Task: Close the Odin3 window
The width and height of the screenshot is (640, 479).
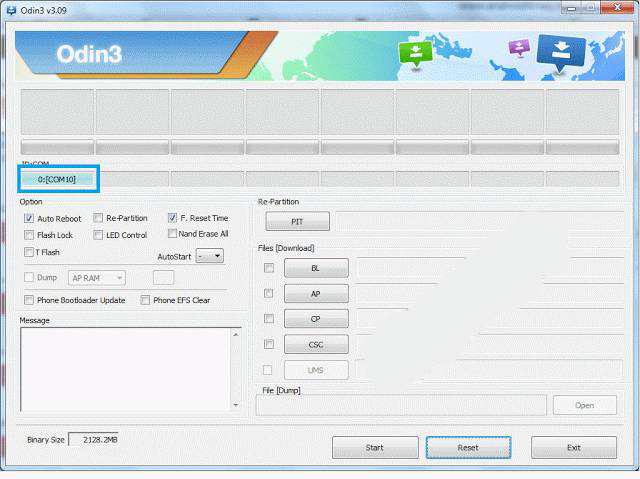Action: [x=618, y=7]
